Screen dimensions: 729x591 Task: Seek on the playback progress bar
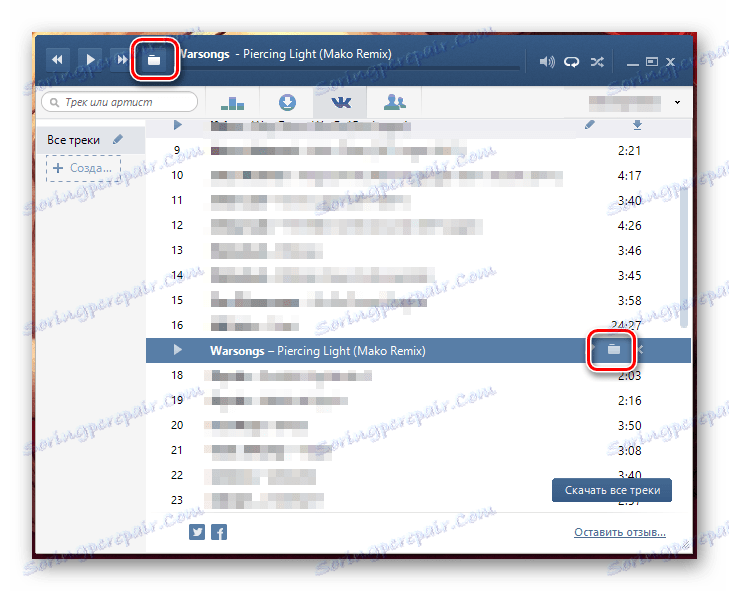tap(349, 68)
